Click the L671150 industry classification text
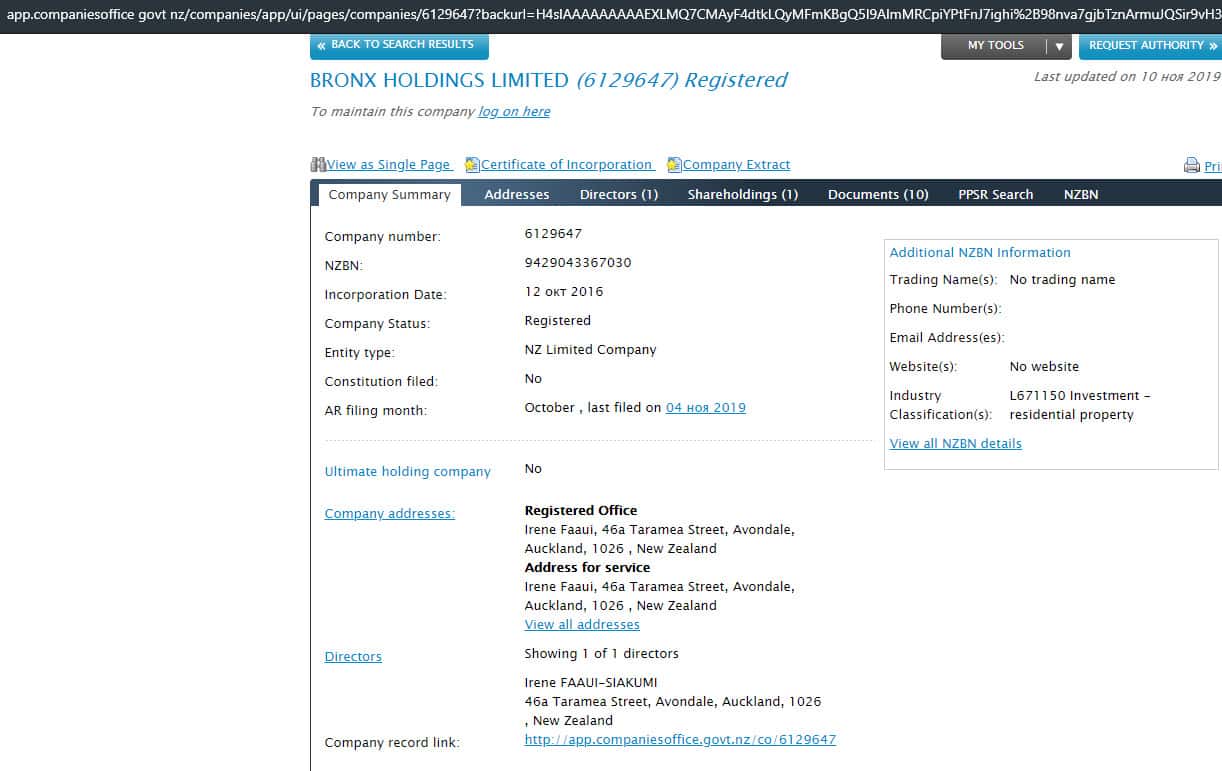Screen dimensions: 1222x771 [x=1080, y=405]
